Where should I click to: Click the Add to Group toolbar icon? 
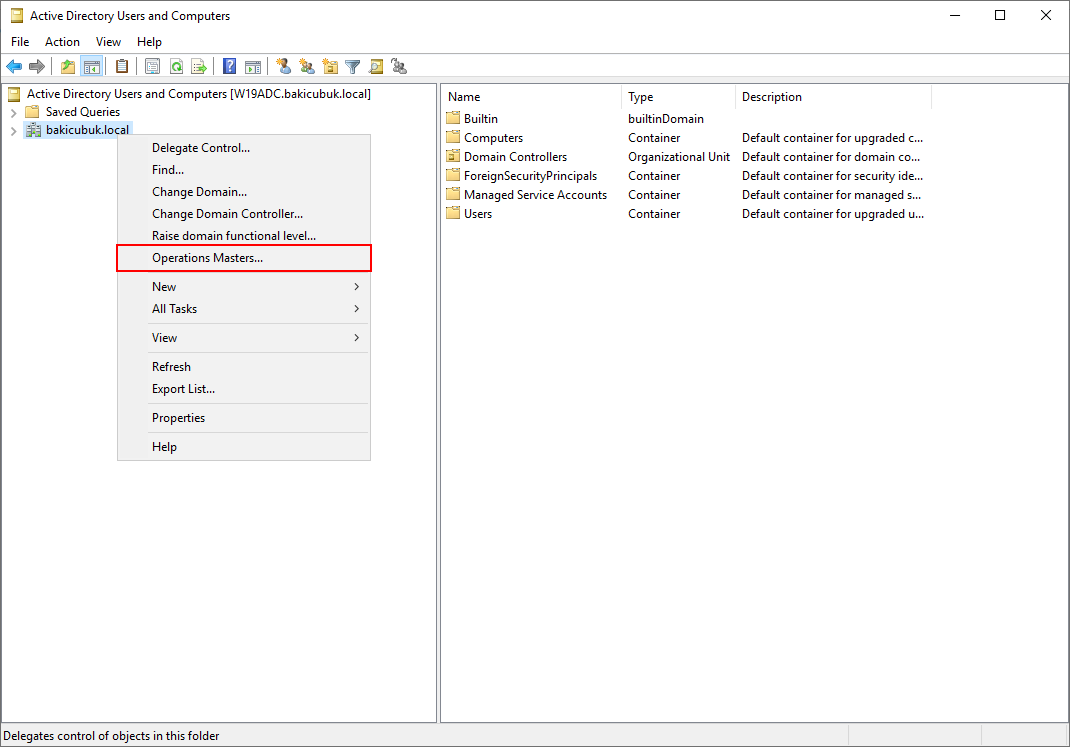pyautogui.click(x=399, y=66)
